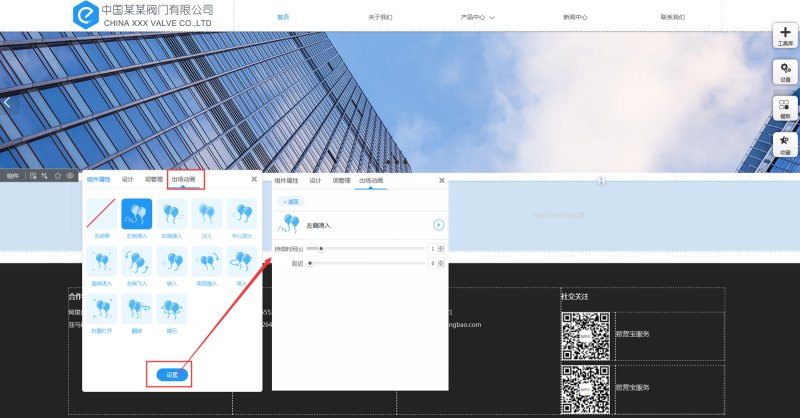800x418 pixels.
Task: Go to 新闻中心 in site navigation
Action: [x=575, y=17]
